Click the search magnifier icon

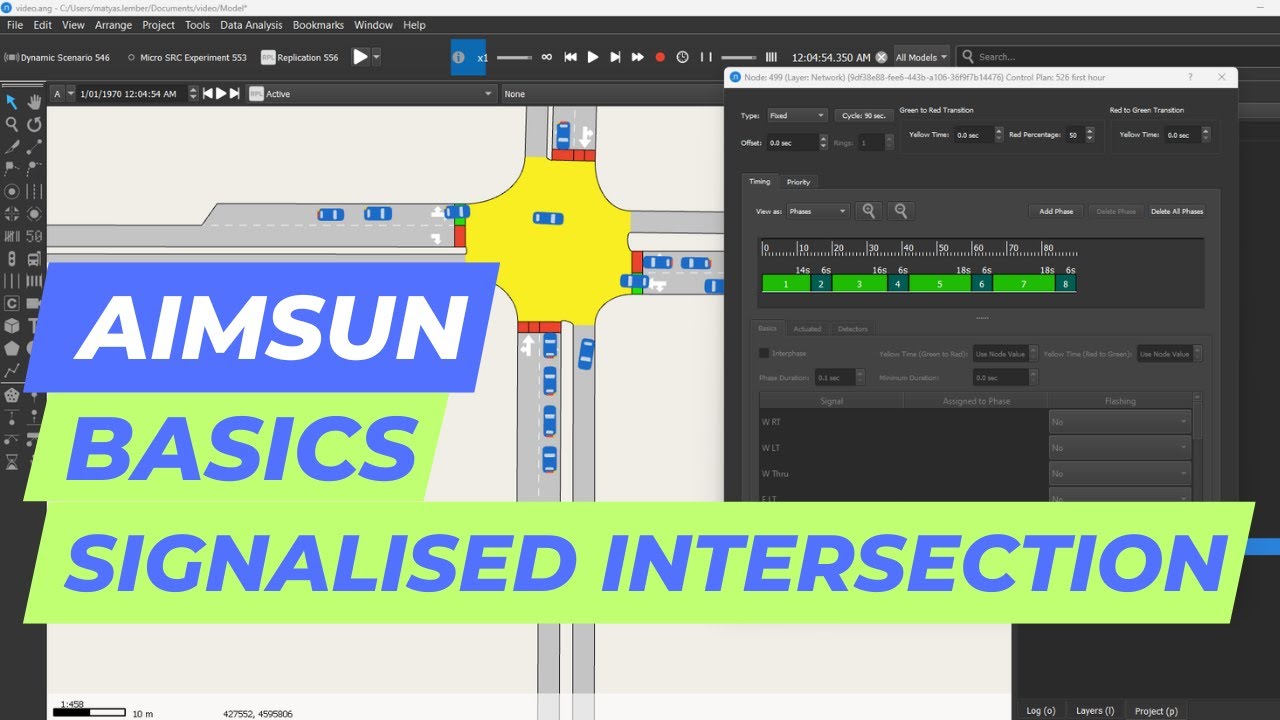(x=967, y=57)
